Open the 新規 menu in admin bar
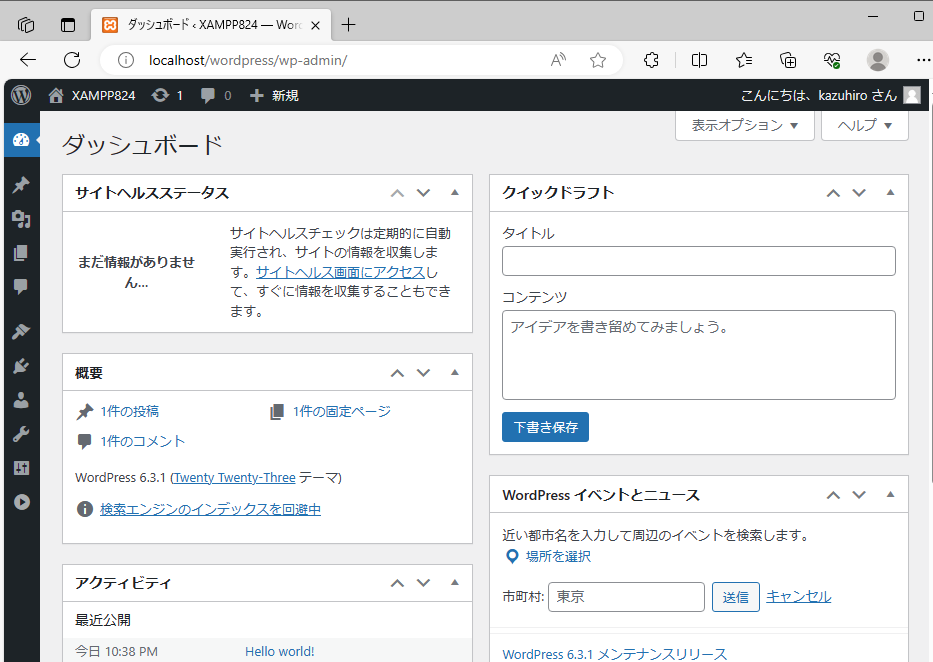 (x=274, y=95)
